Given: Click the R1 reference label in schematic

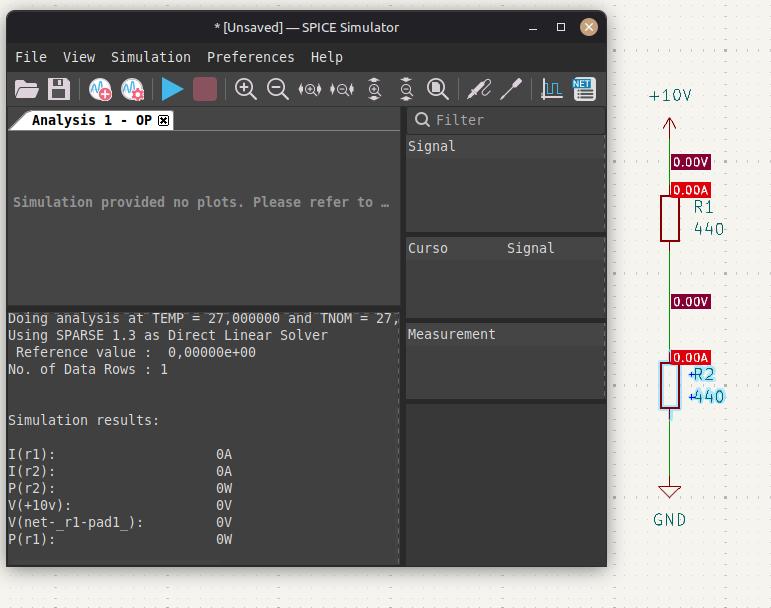Looking at the screenshot, I should 704,207.
